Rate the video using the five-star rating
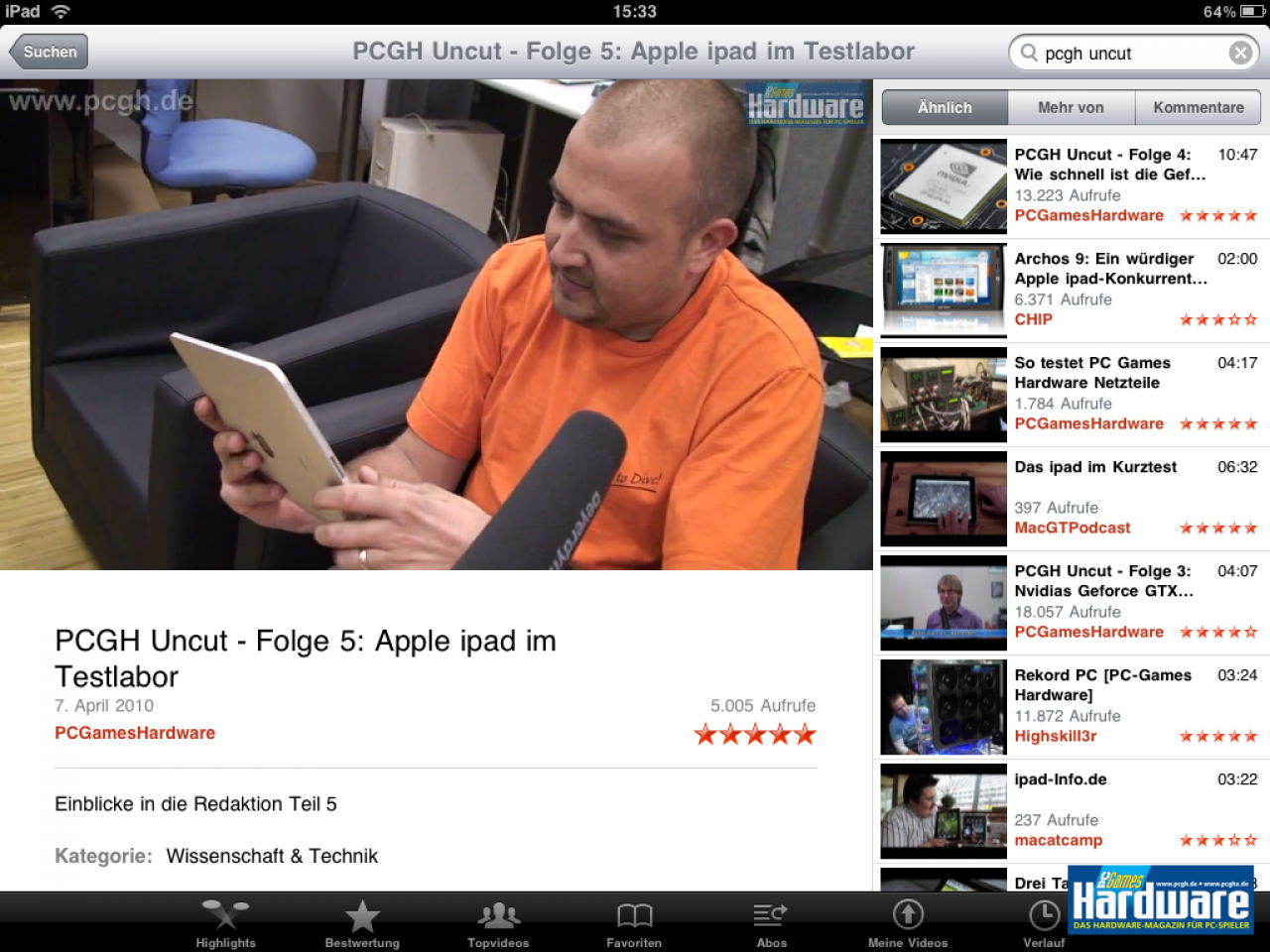1270x952 pixels. pyautogui.click(x=755, y=735)
